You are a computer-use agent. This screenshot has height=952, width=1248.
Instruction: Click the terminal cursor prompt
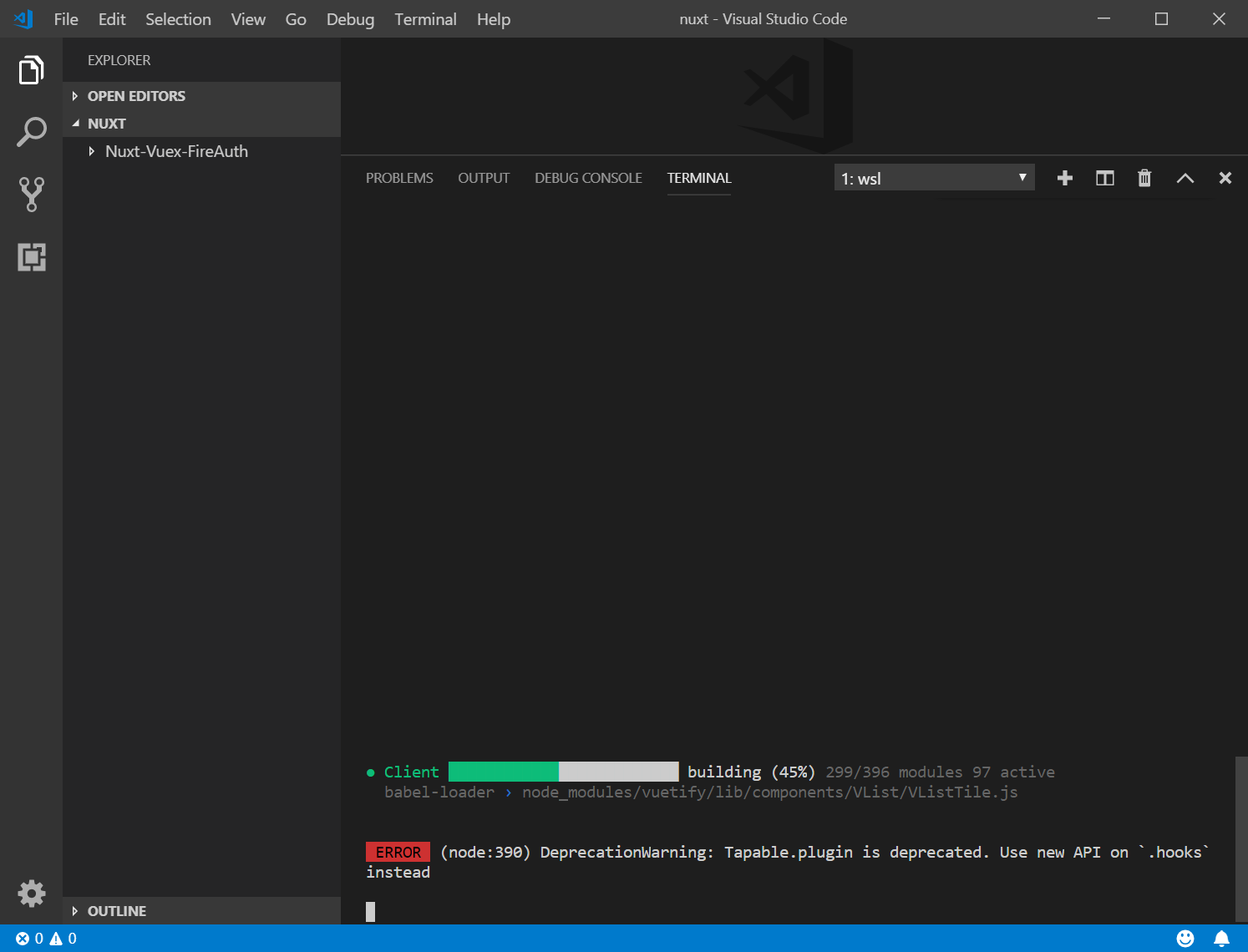370,912
